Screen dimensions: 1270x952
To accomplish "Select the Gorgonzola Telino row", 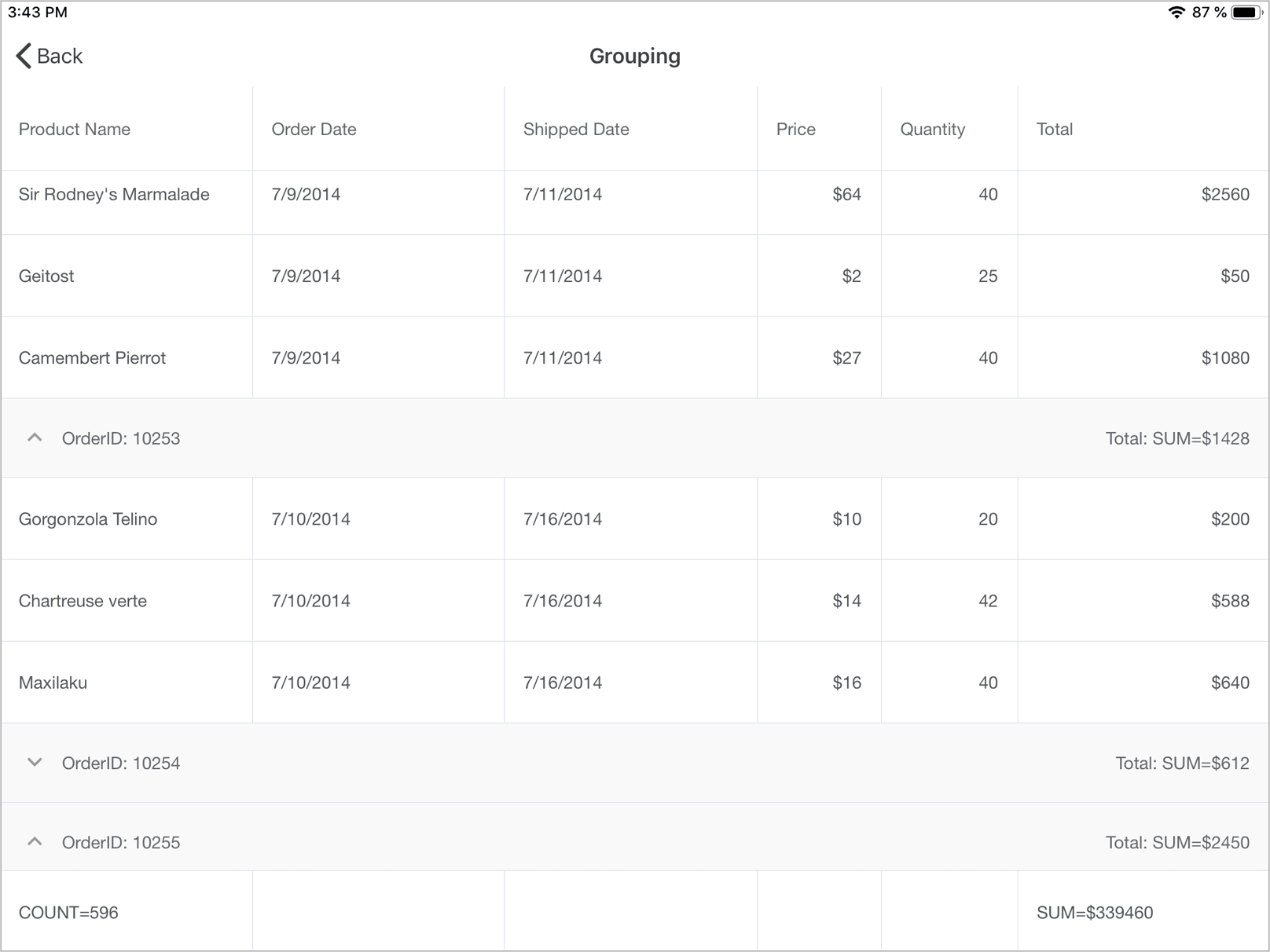I will (x=88, y=519).
